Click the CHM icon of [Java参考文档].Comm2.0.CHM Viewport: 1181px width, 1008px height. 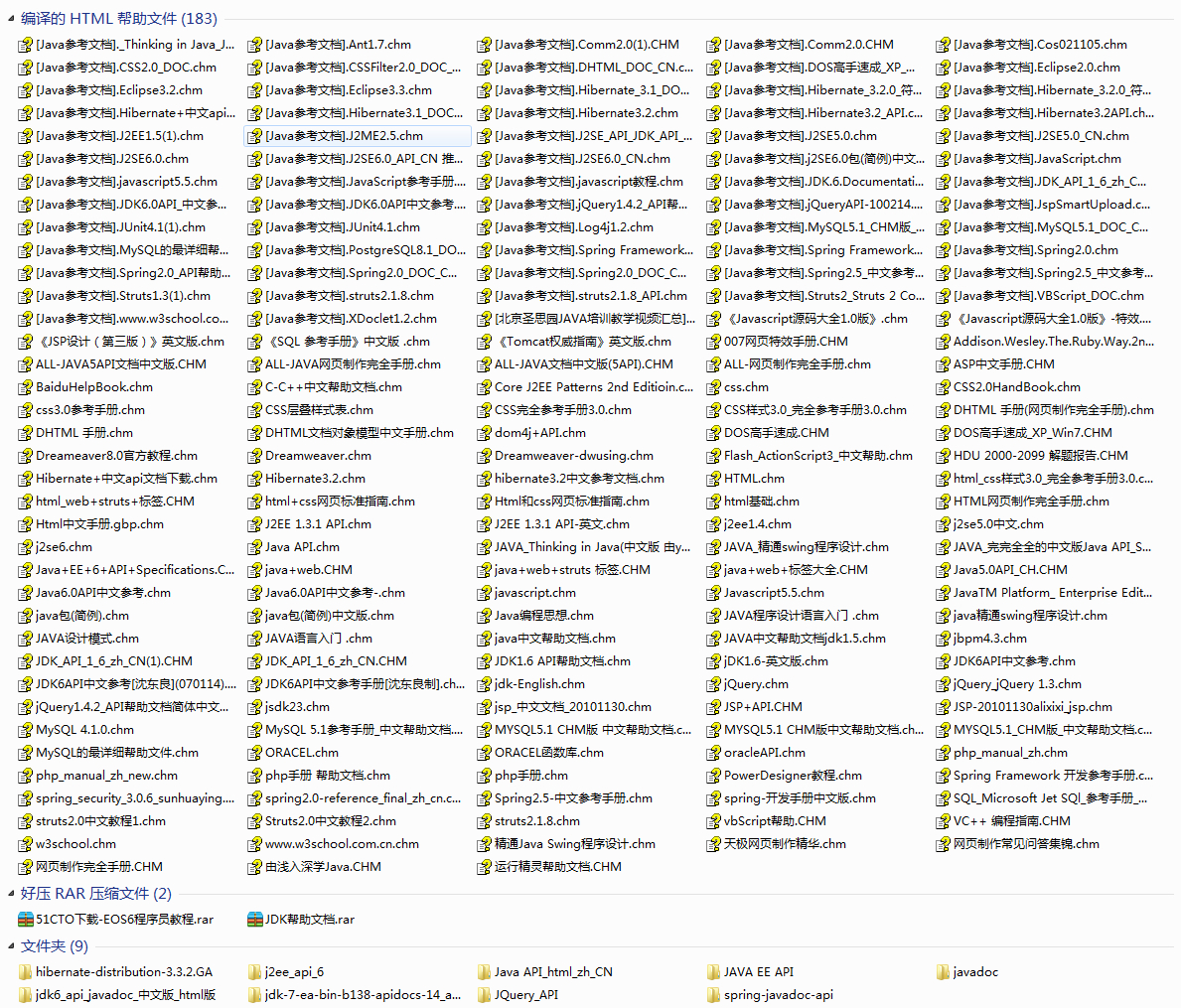click(713, 45)
